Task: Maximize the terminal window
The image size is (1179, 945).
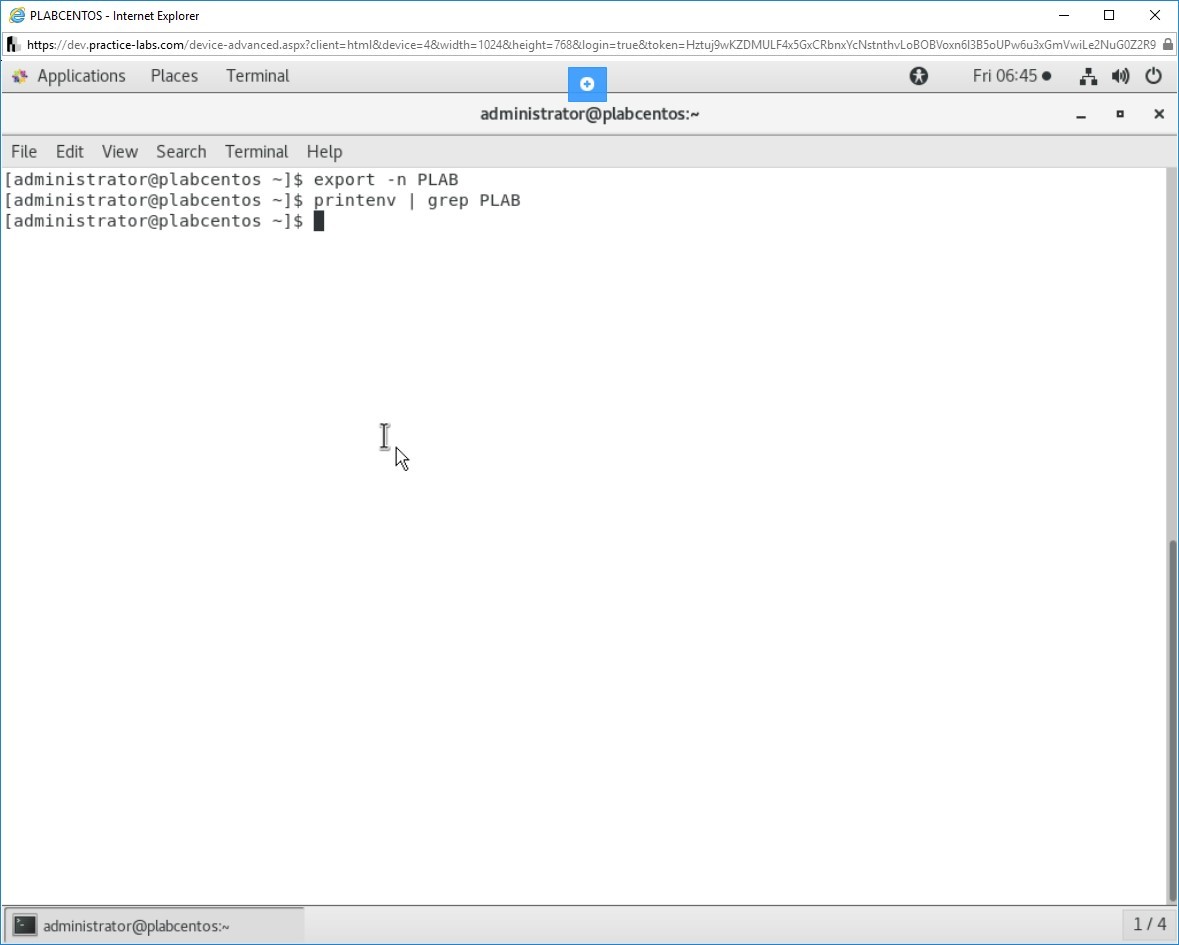Action: click(x=1120, y=114)
